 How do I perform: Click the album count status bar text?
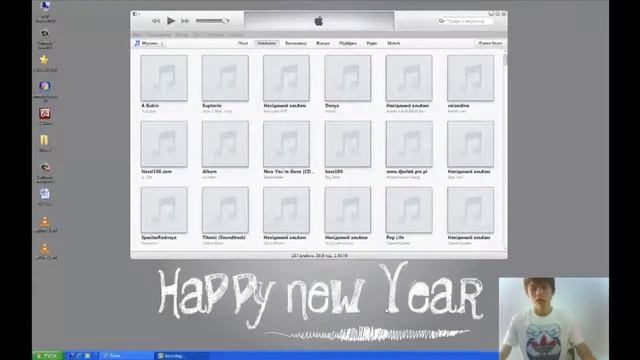click(320, 256)
